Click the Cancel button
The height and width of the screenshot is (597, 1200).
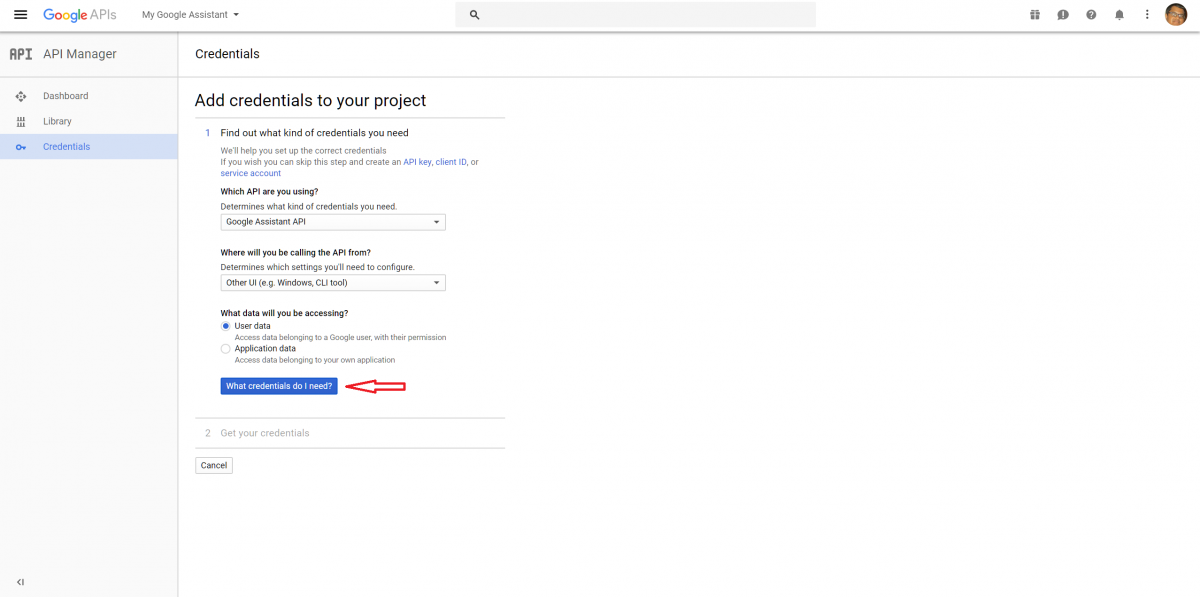click(214, 465)
